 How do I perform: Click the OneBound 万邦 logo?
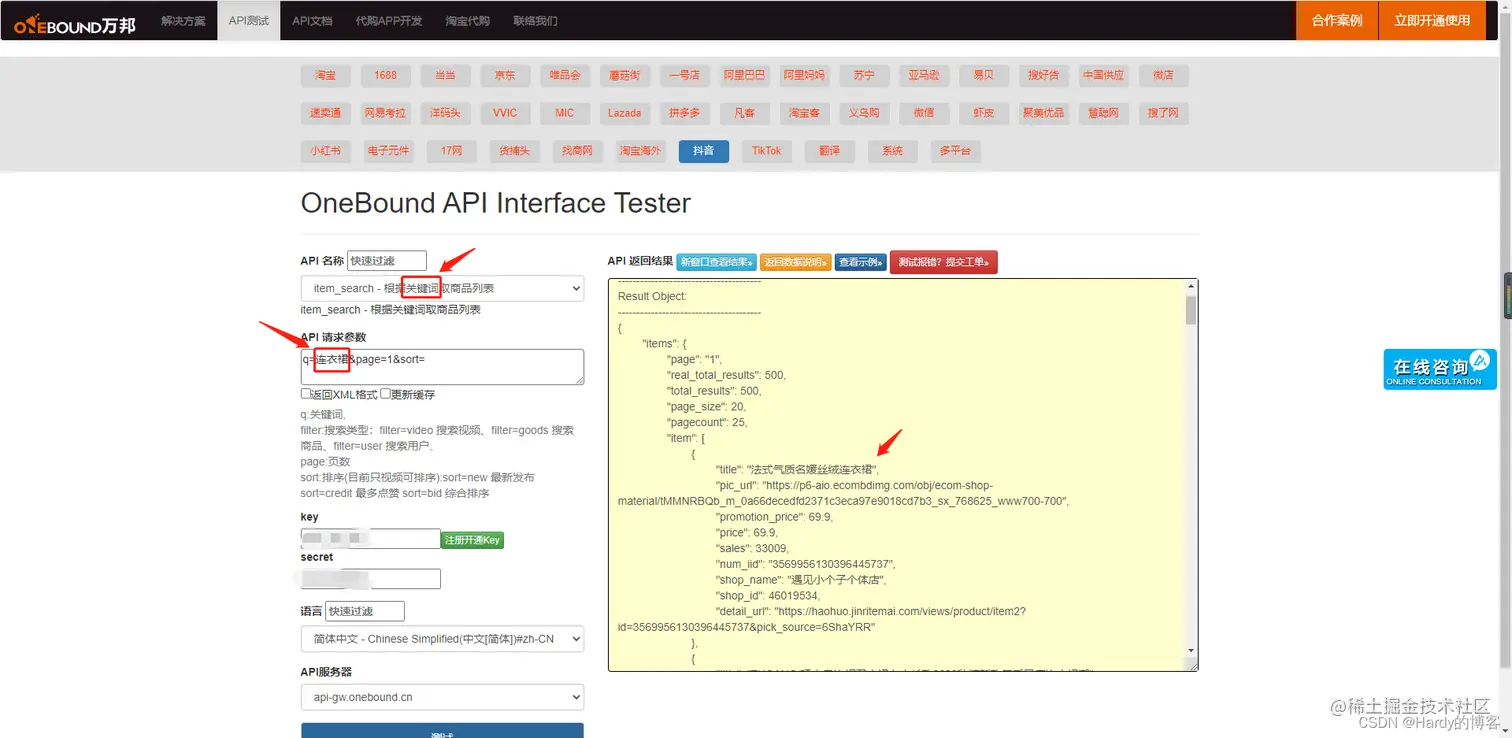pyautogui.click(x=75, y=23)
